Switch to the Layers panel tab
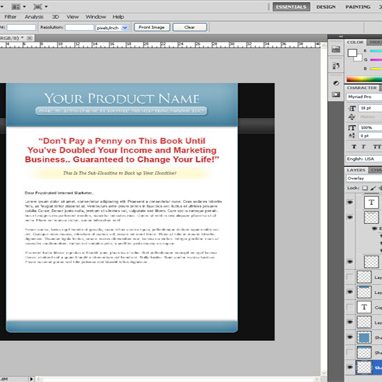The image size is (382, 382). (356, 170)
